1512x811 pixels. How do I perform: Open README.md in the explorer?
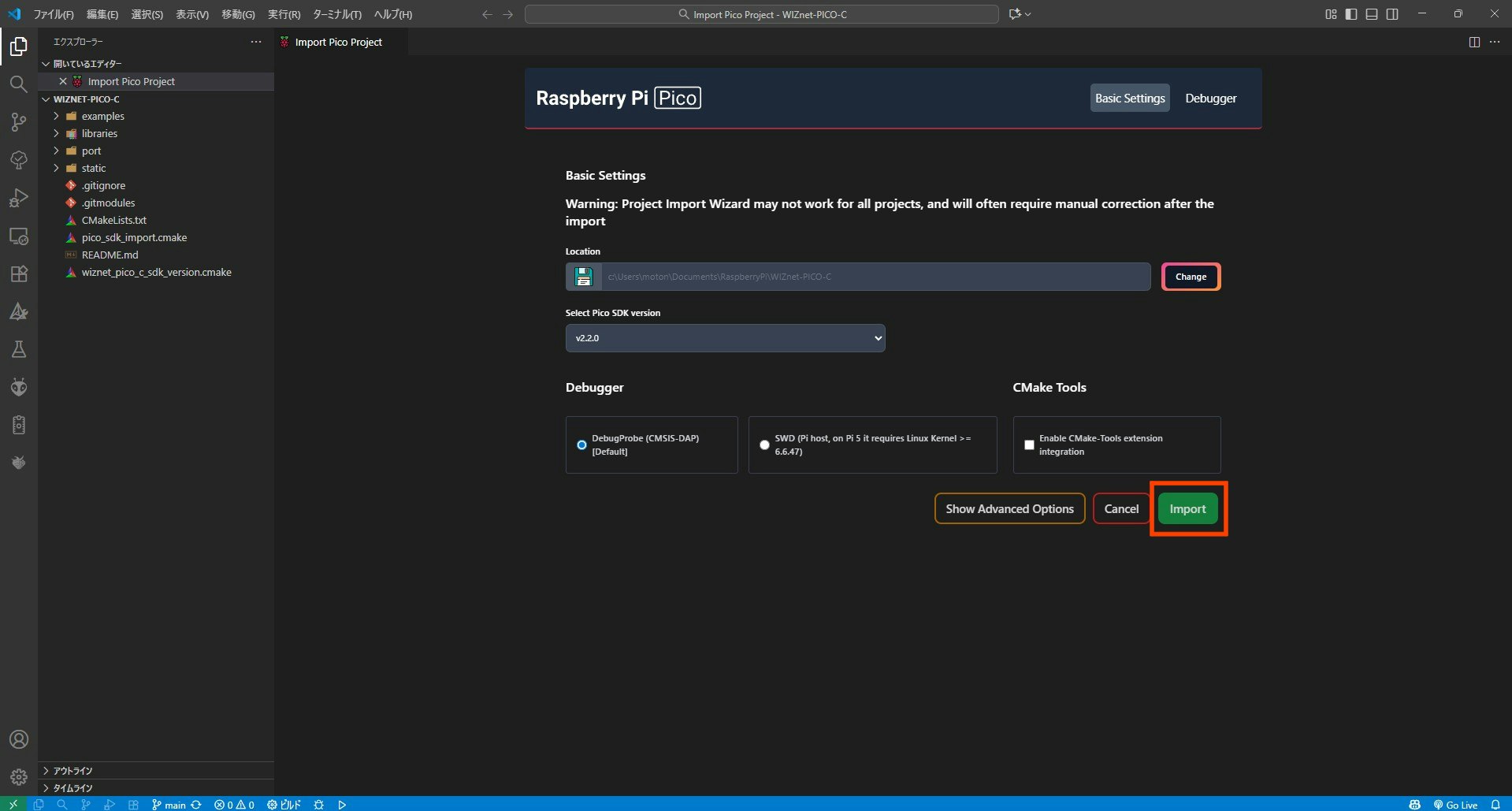click(x=110, y=255)
